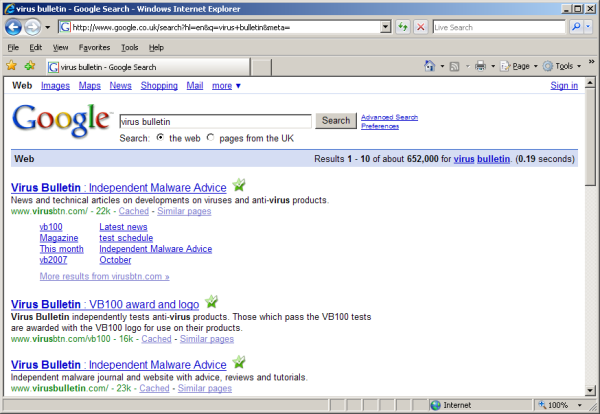The width and height of the screenshot is (600, 414).
Task: Select 'the web' radio button
Action: click(x=160, y=137)
